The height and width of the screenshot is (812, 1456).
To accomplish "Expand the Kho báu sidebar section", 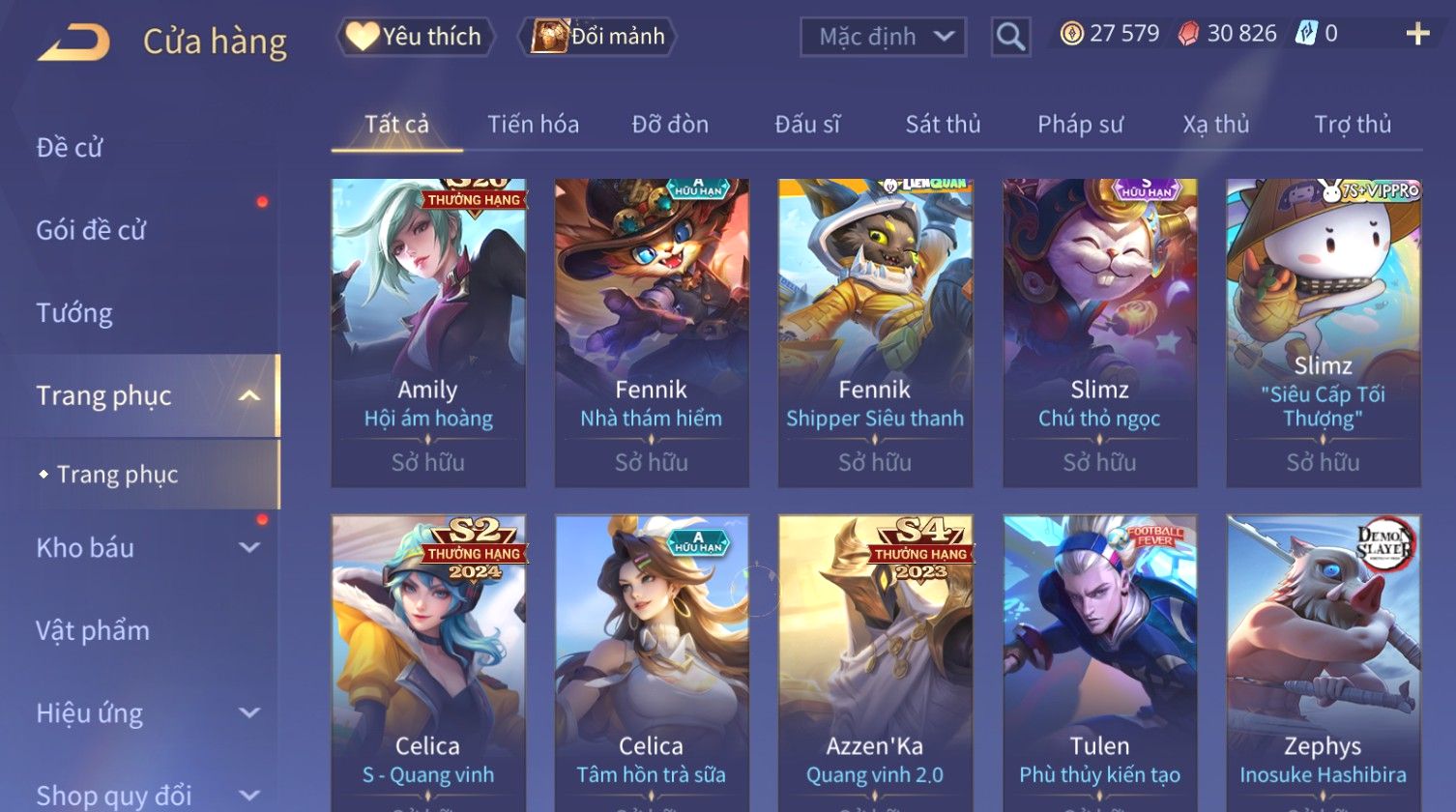I will [249, 548].
